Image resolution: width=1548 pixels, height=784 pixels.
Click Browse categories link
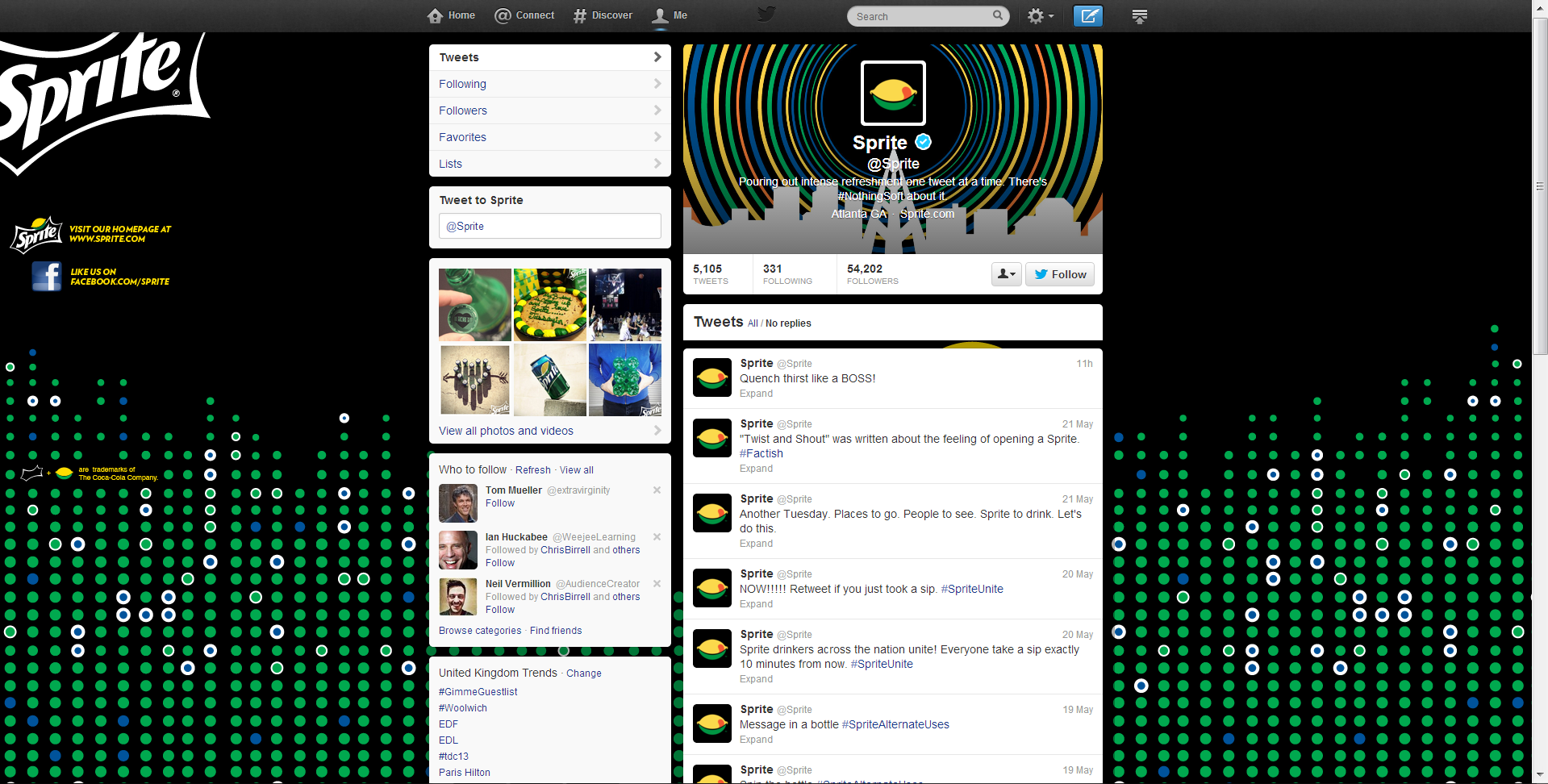480,631
